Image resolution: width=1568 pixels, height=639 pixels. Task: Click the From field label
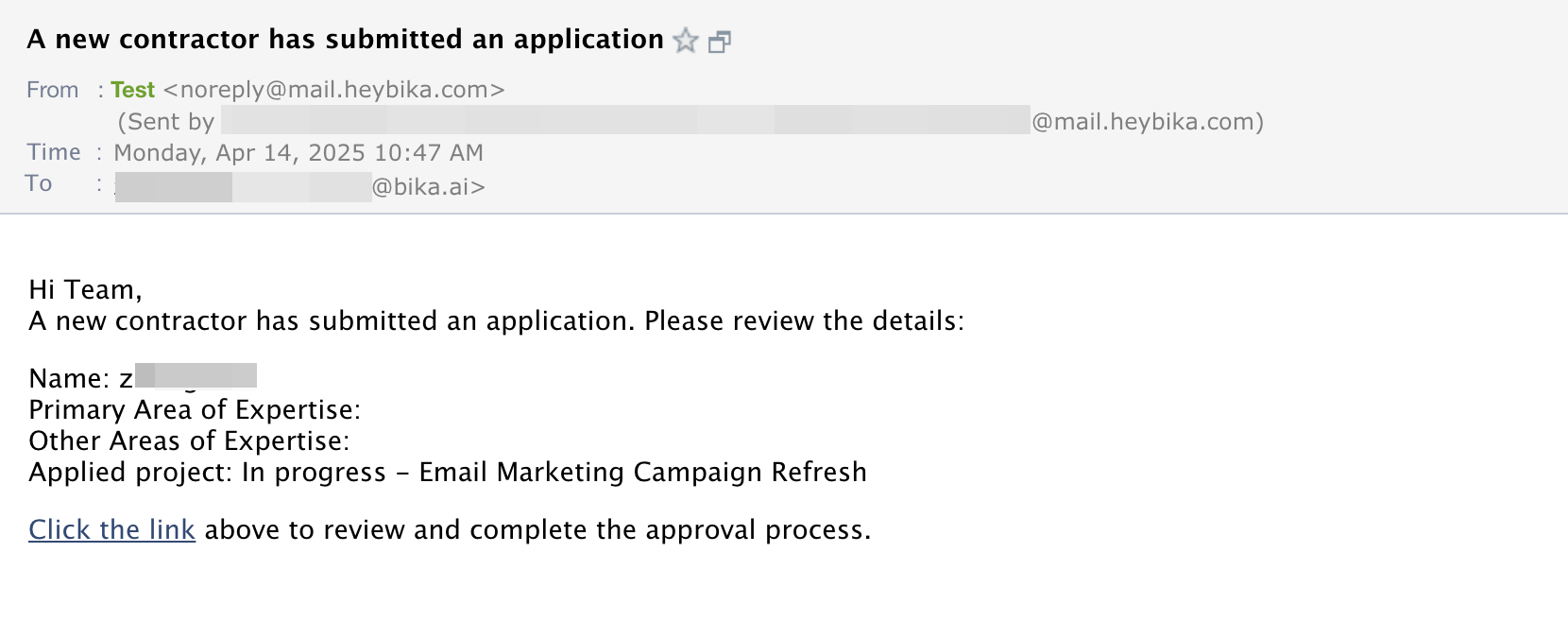point(52,90)
